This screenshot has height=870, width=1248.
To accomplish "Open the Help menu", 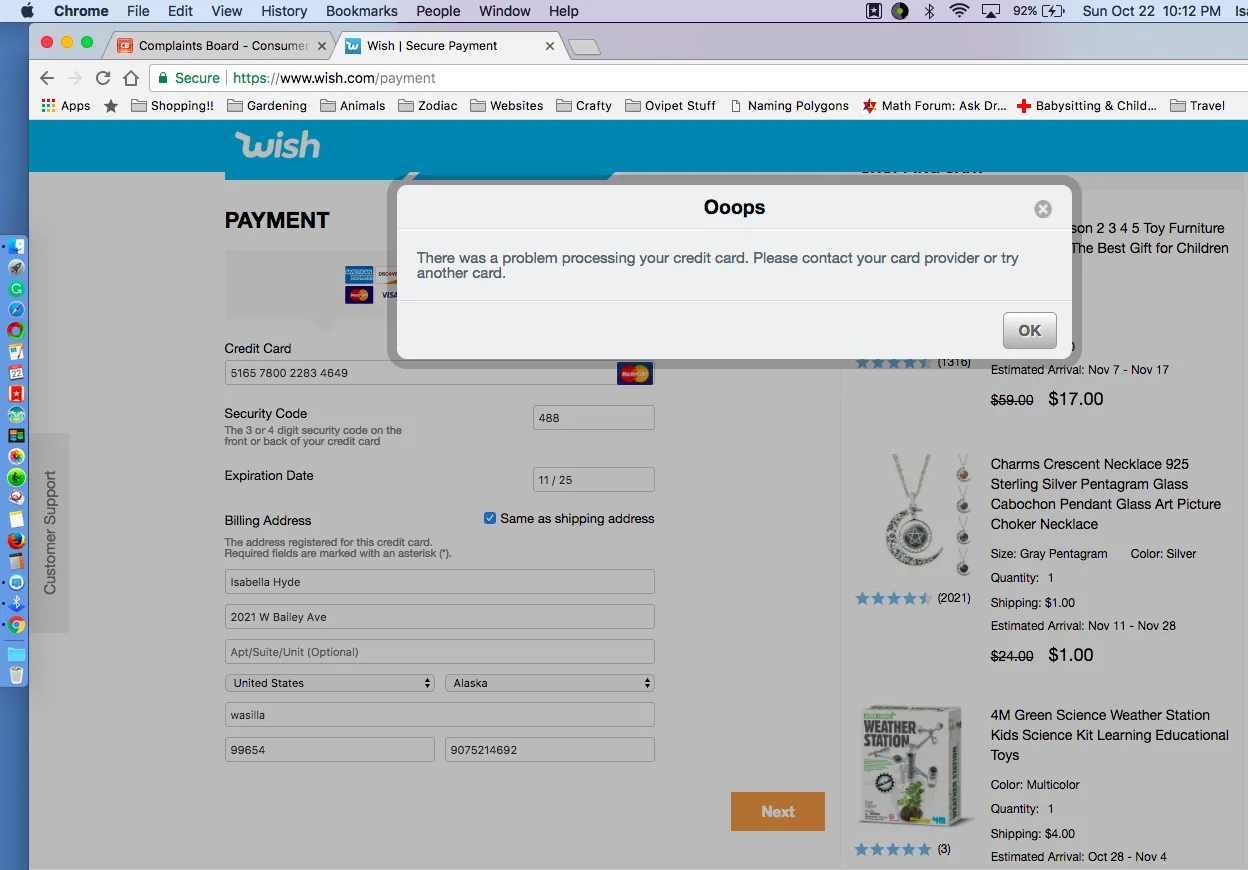I will (x=564, y=11).
